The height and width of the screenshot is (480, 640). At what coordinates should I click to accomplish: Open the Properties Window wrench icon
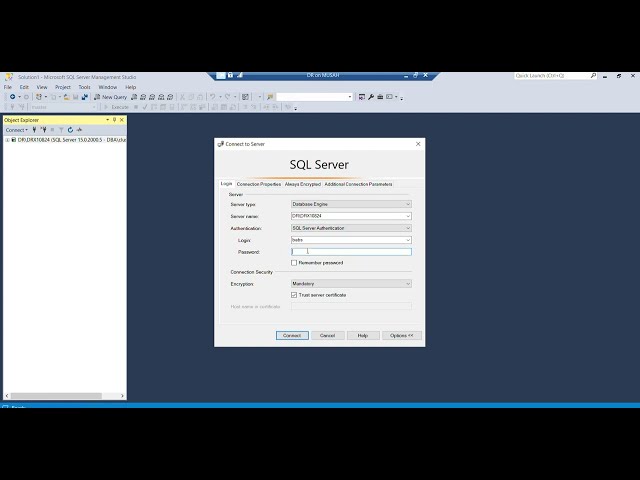tap(371, 97)
